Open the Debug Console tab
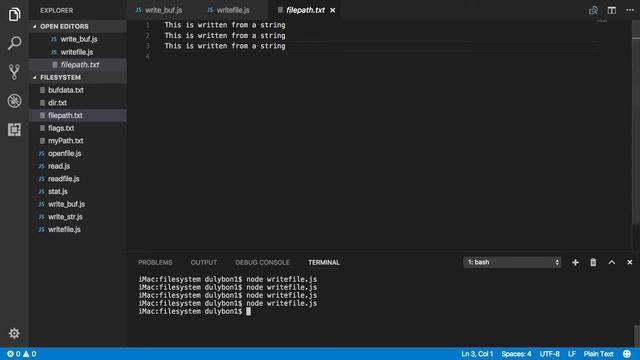This screenshot has width=640, height=360. 262,262
